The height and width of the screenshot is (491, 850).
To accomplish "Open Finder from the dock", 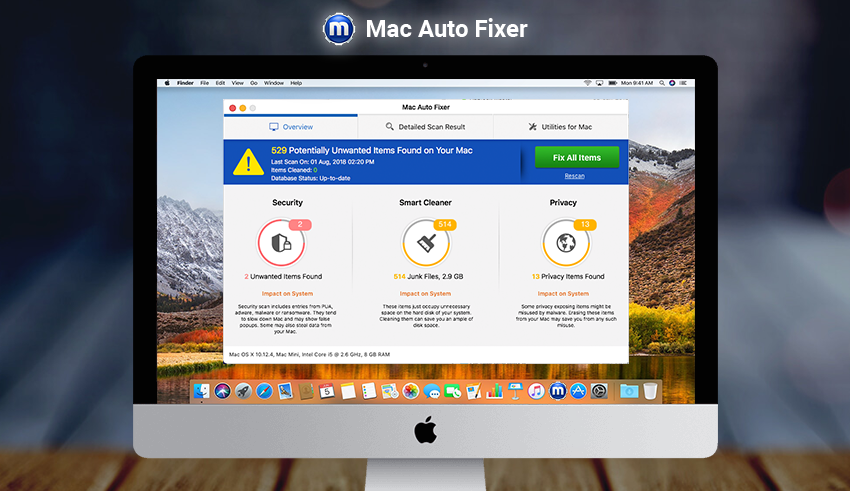I will coord(202,391).
